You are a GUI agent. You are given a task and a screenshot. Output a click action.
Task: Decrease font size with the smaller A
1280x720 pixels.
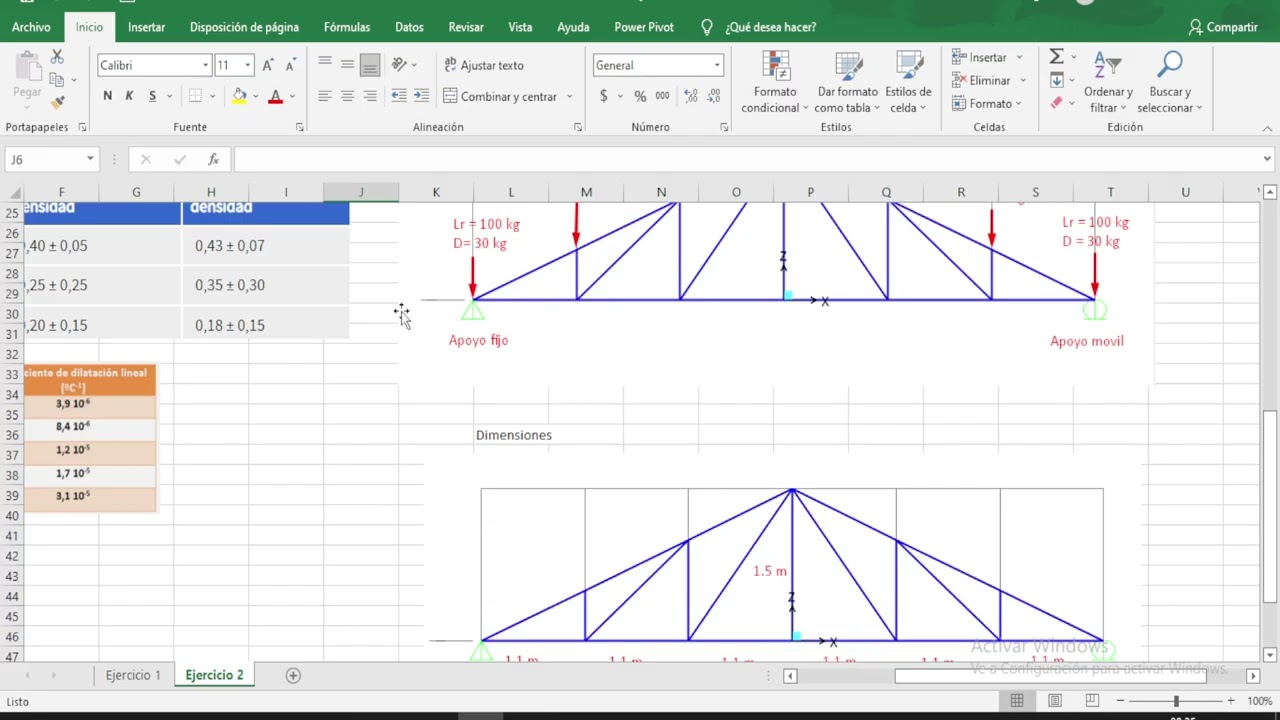coord(290,65)
